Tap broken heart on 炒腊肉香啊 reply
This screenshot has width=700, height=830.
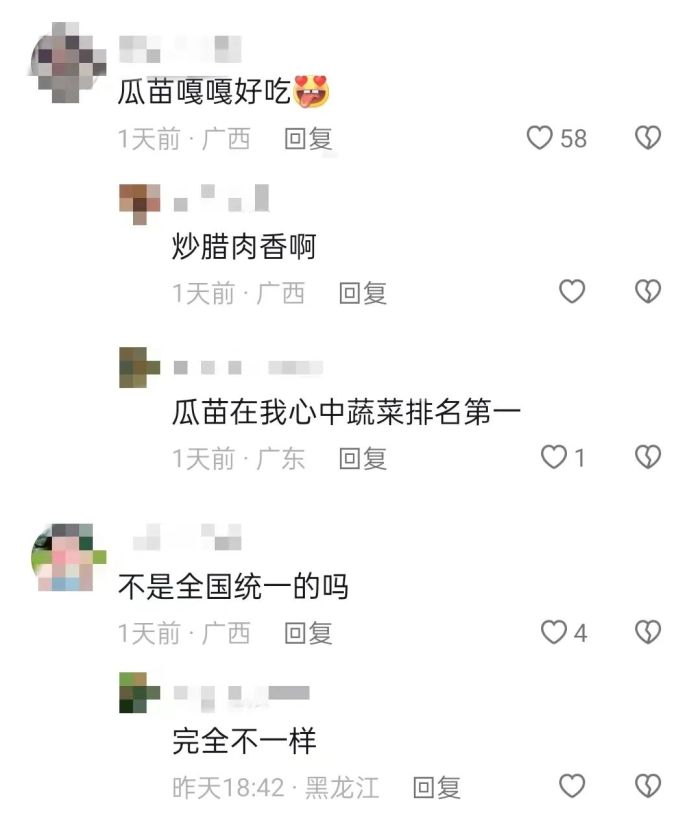tap(648, 292)
